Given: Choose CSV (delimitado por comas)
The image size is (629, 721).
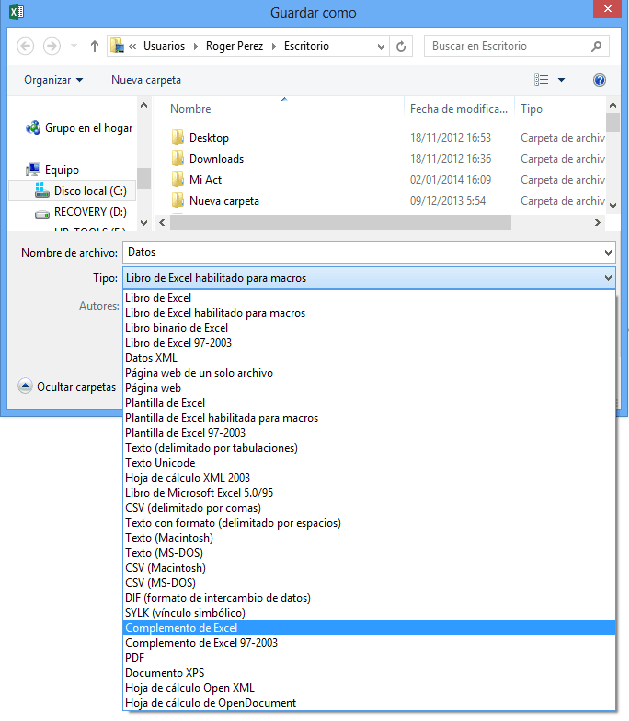Looking at the screenshot, I should click(369, 508).
